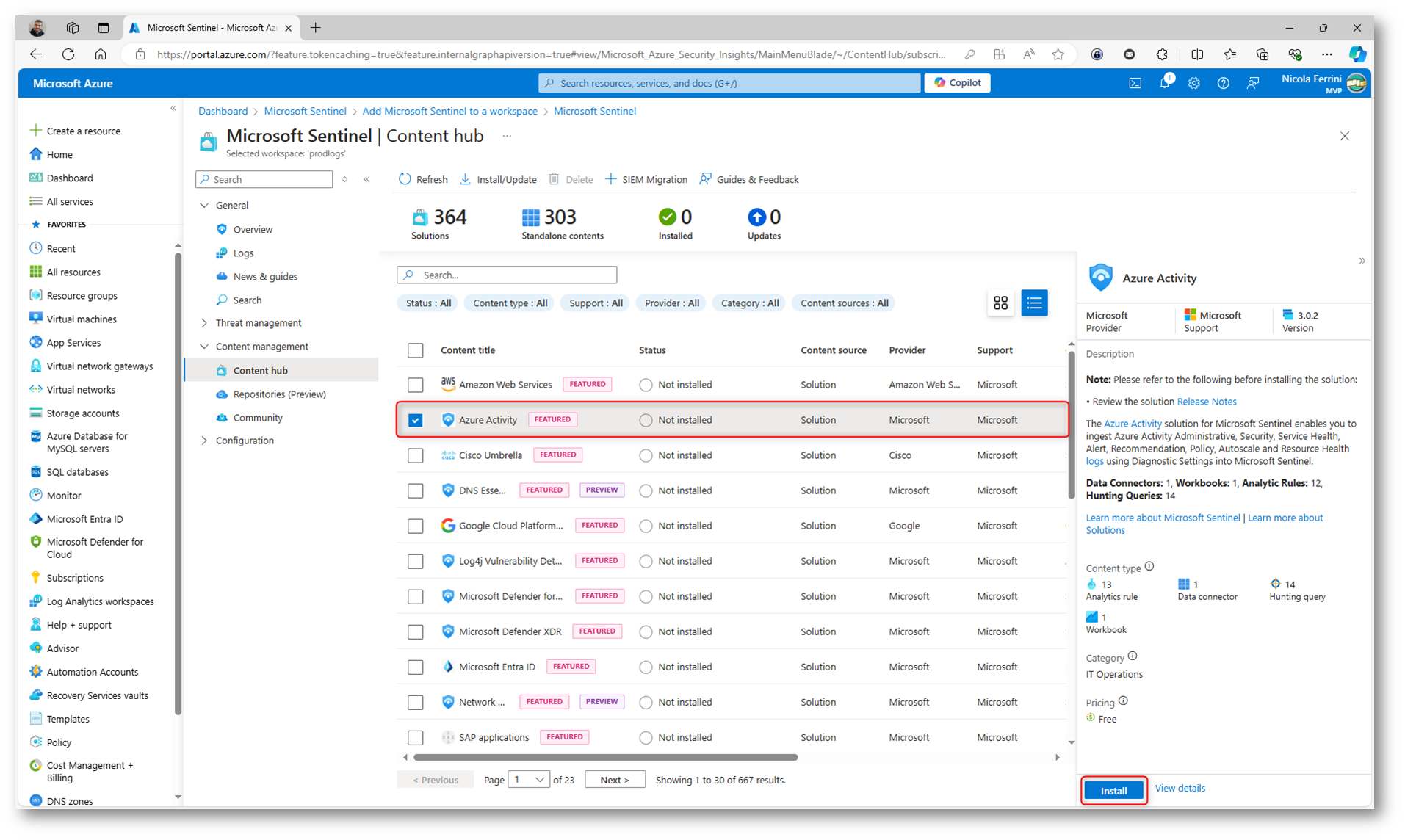The image size is (1405, 840).
Task: Uncheck the Azure Activity row
Action: [416, 420]
